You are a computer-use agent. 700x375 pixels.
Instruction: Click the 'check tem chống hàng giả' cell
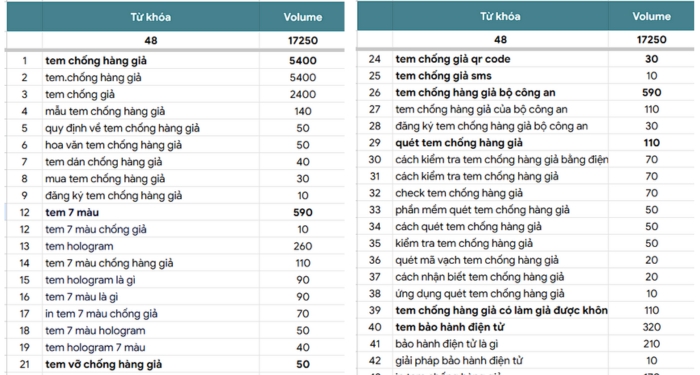tap(500, 193)
